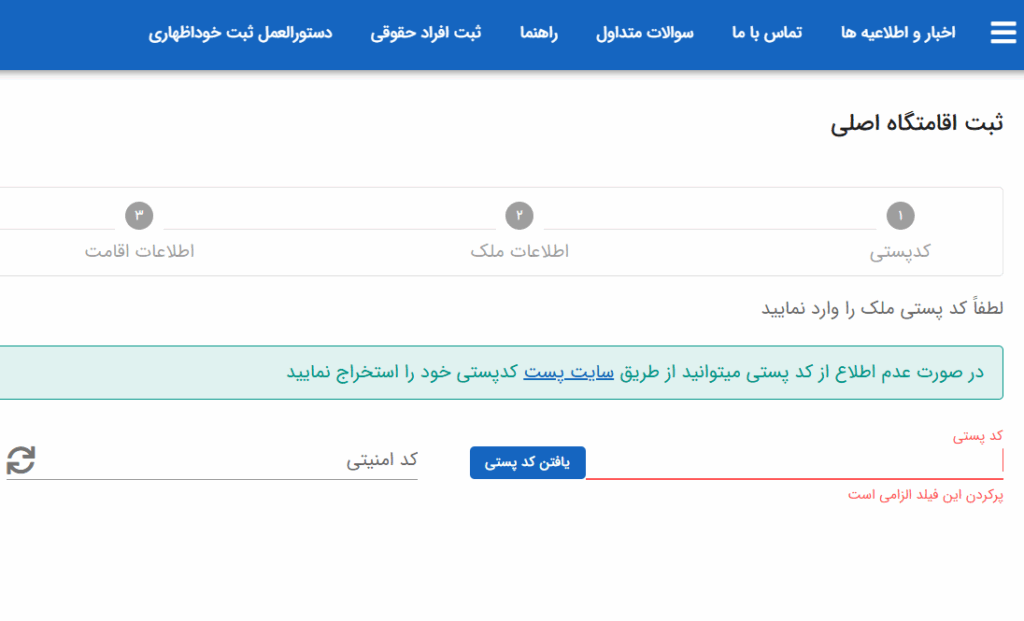
Task: Click step 2 circle in stepper
Action: (x=519, y=216)
